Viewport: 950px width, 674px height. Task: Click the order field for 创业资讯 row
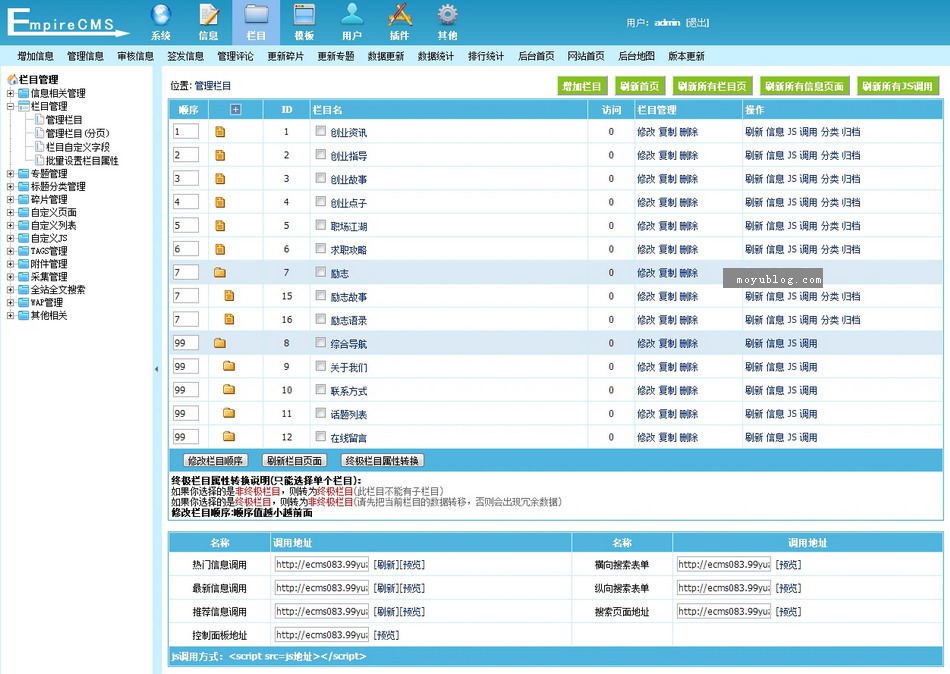[186, 132]
